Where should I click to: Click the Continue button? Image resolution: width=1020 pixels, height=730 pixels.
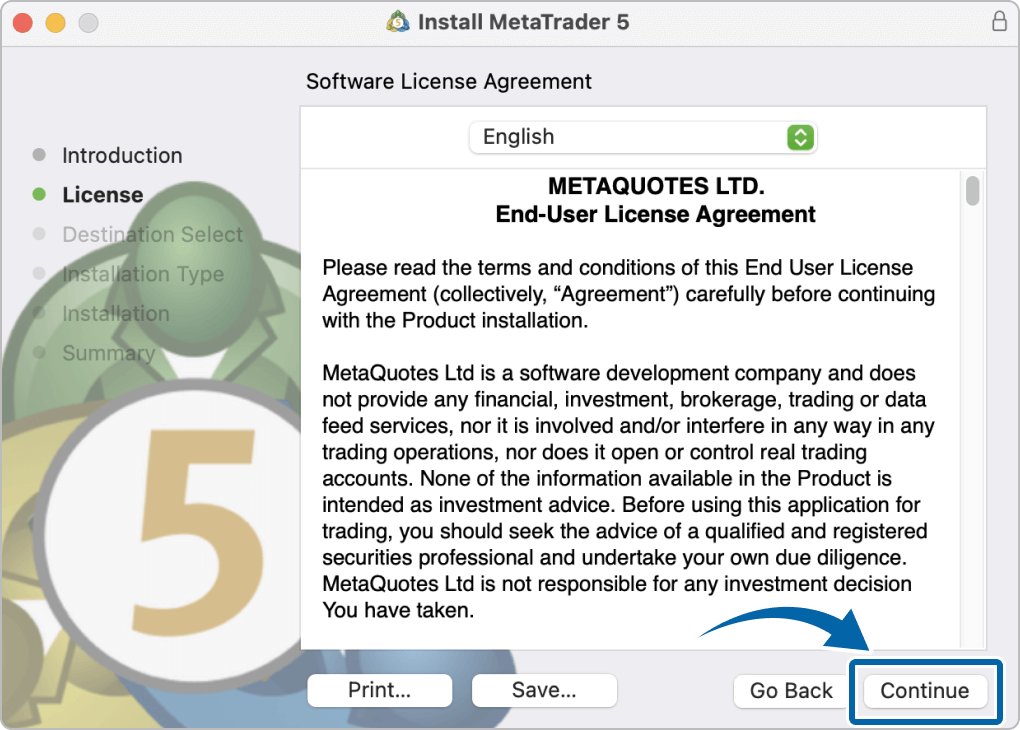tap(924, 690)
